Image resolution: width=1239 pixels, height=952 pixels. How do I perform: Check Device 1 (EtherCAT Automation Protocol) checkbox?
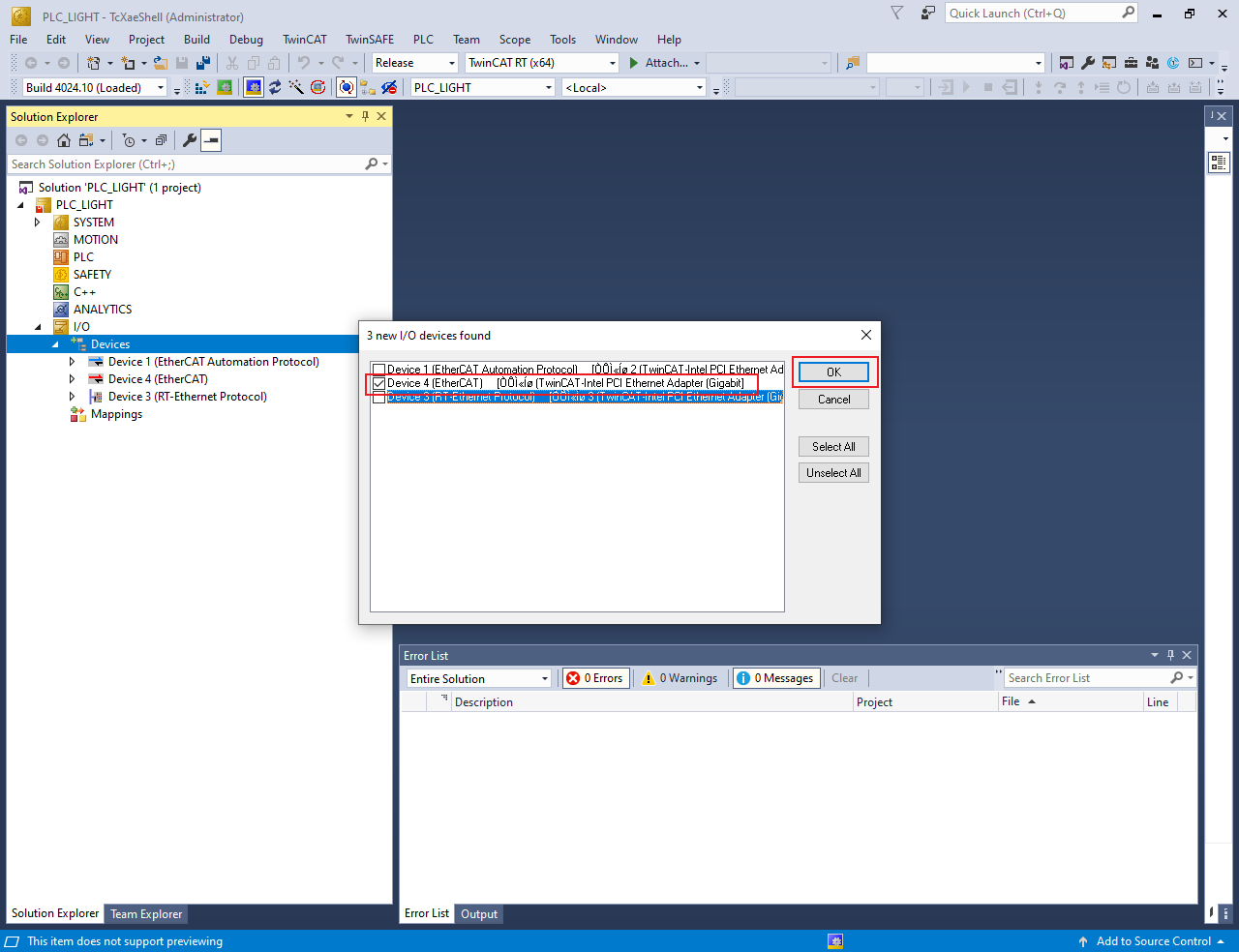pyautogui.click(x=379, y=370)
